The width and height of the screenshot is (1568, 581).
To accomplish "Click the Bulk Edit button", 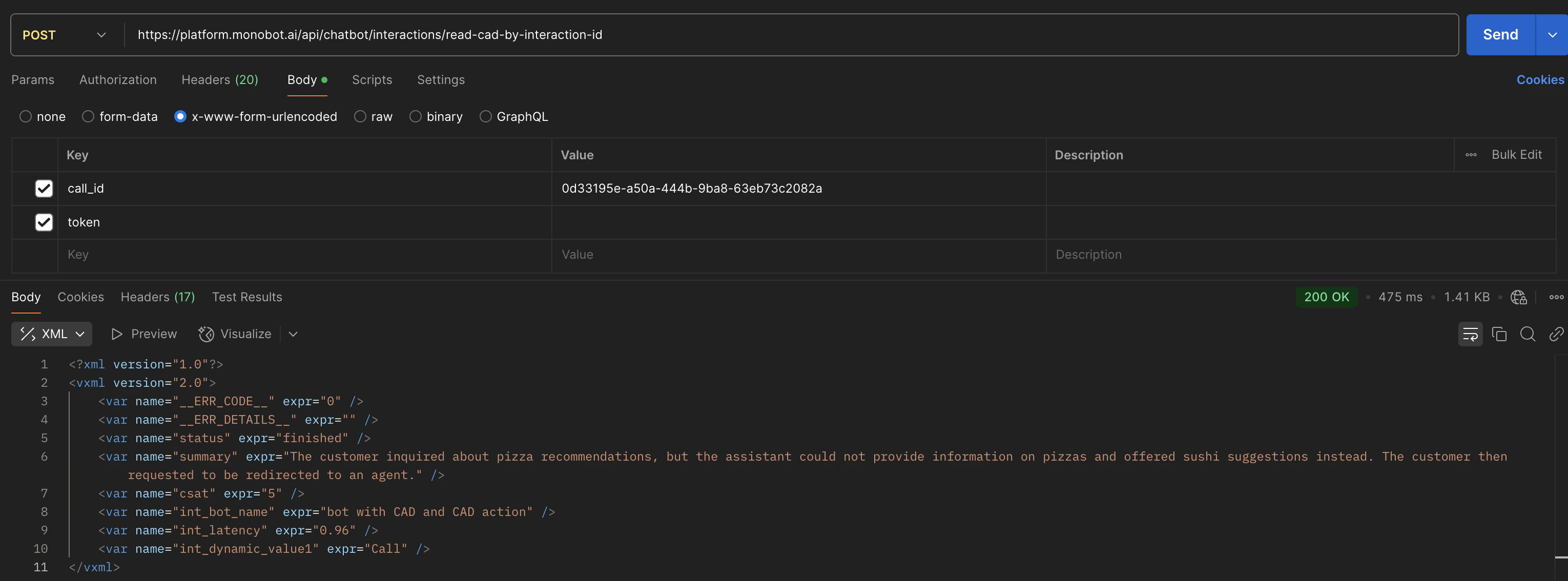I will pos(1516,155).
